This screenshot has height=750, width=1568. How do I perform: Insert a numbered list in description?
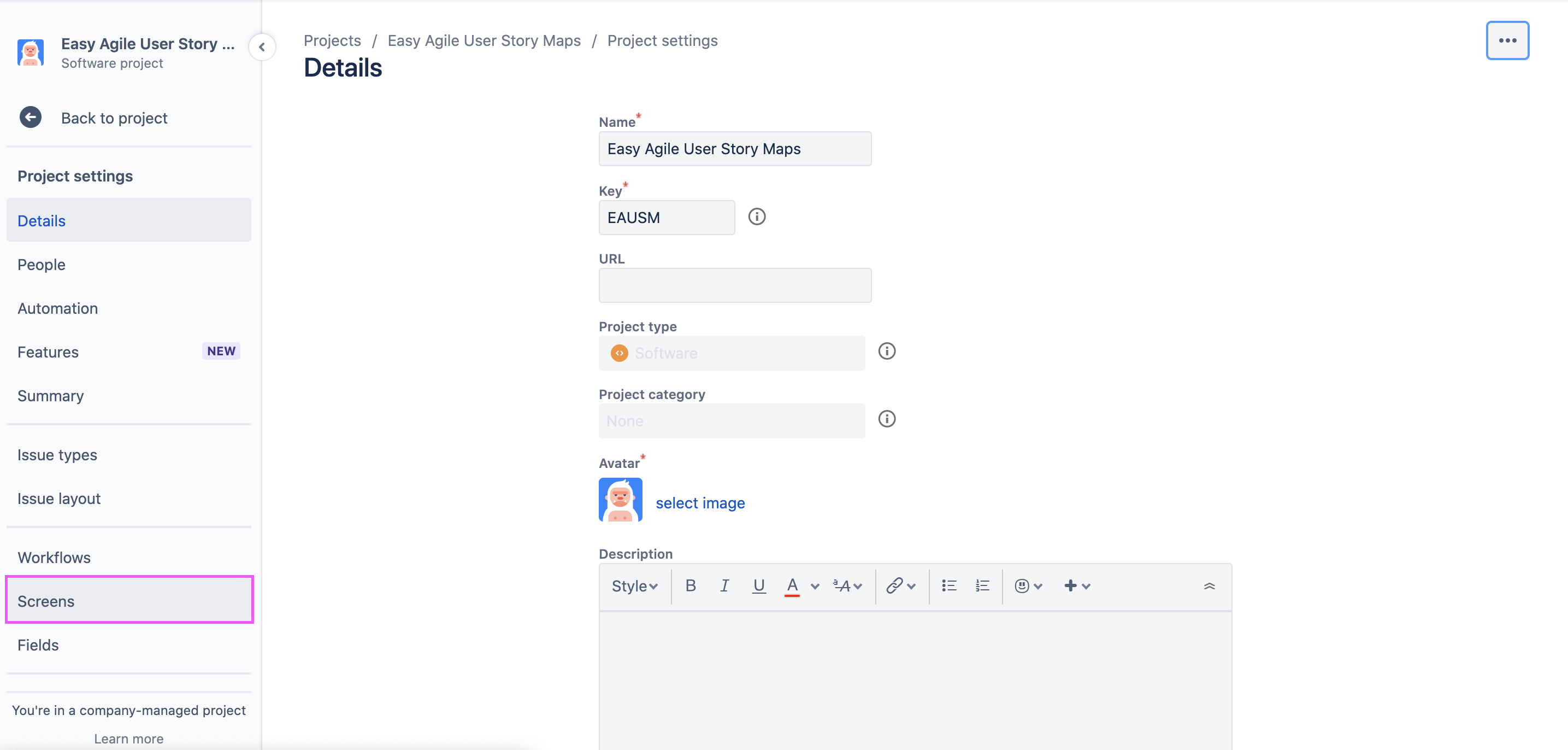coord(982,585)
